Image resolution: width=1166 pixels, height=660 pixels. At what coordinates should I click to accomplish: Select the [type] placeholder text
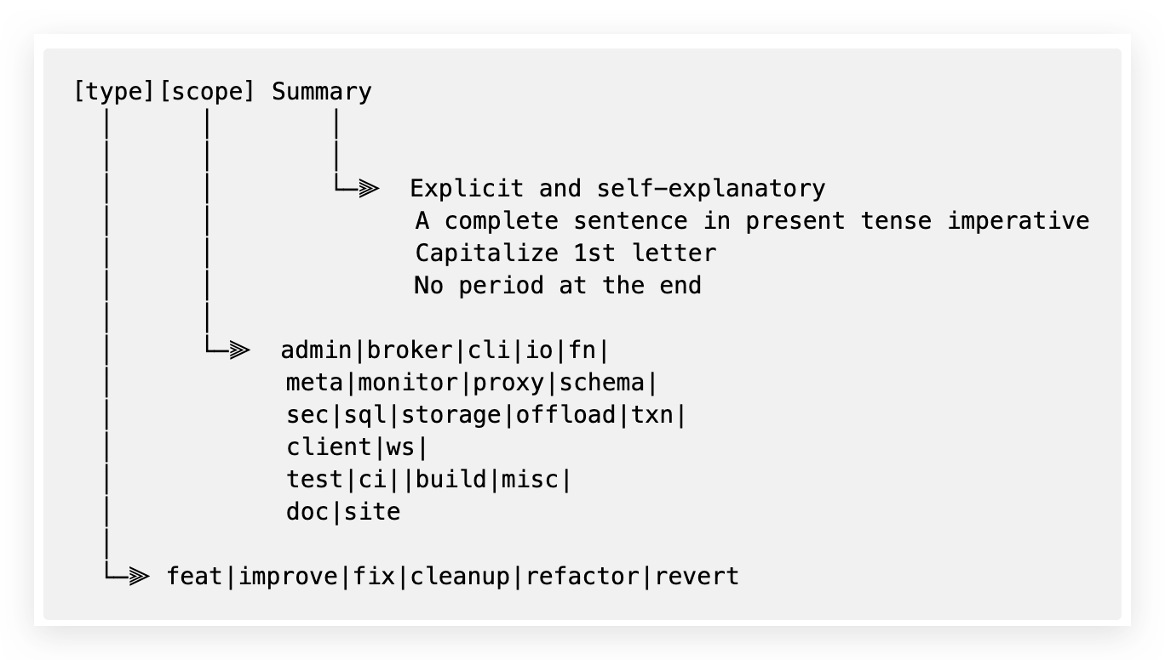[112, 92]
